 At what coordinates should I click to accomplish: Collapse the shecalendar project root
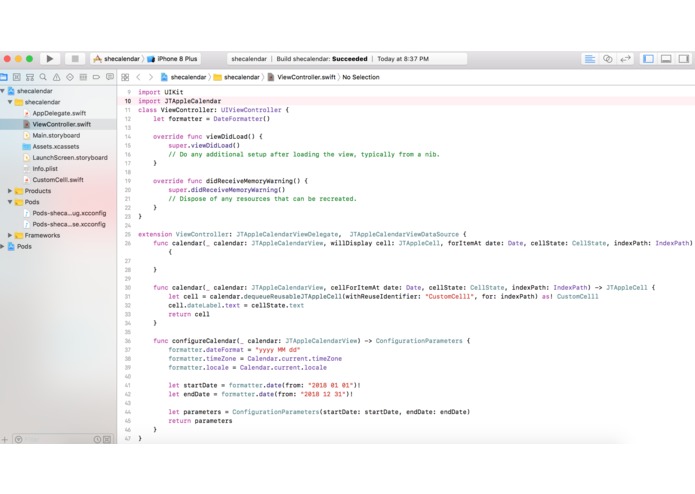coord(2,91)
